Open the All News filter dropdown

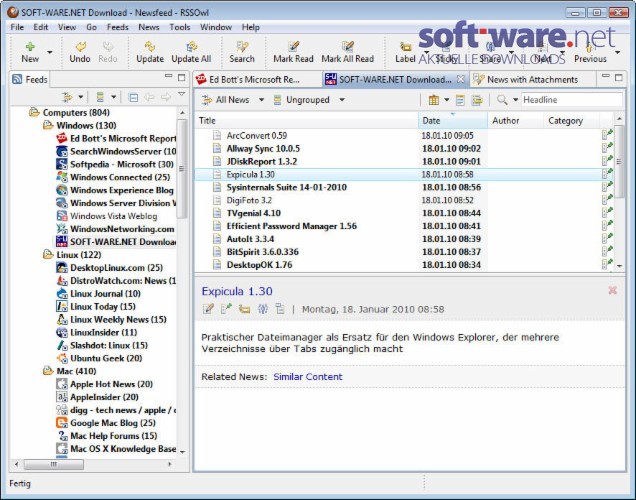click(262, 100)
